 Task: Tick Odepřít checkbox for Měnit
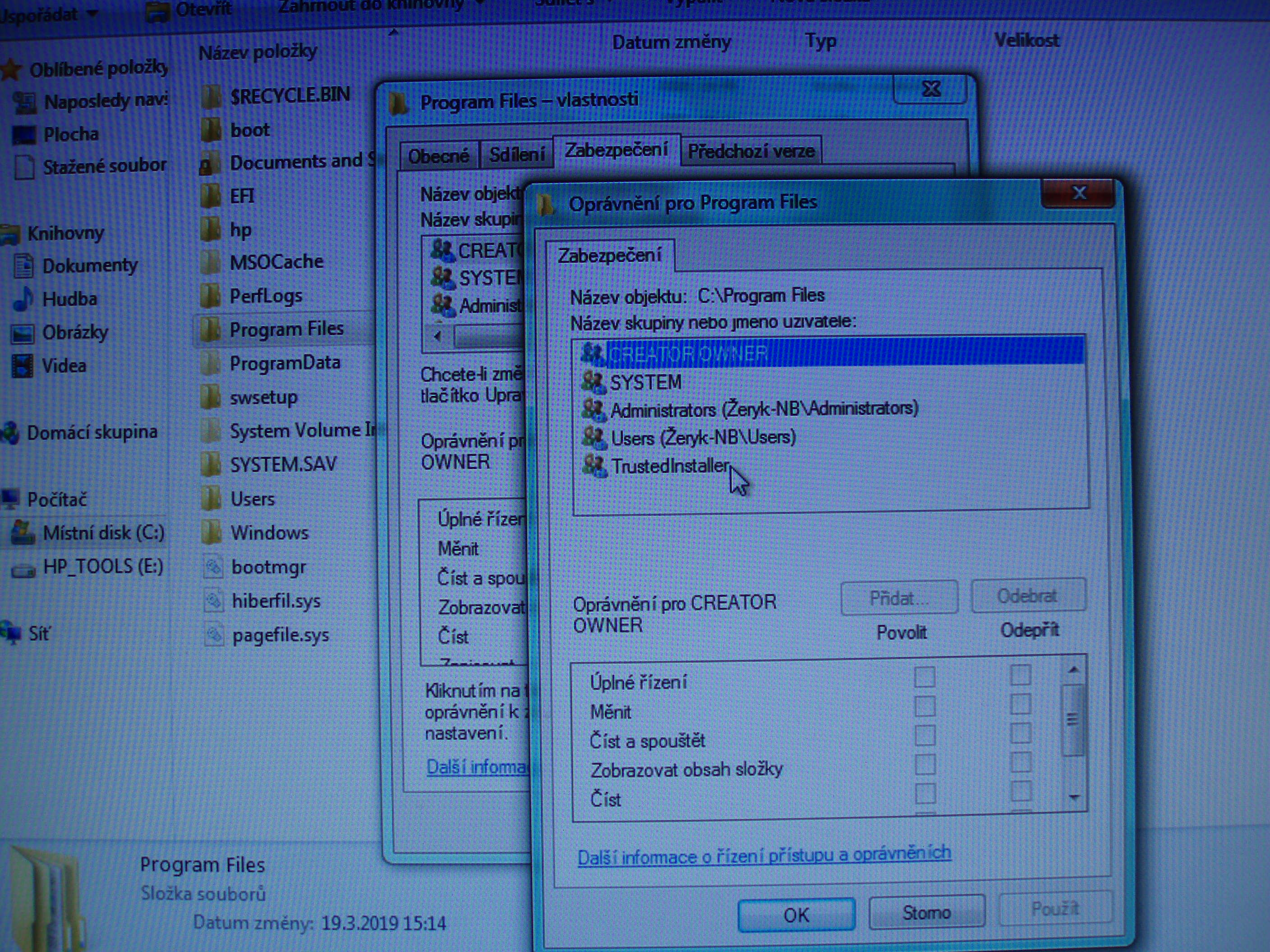point(1020,704)
